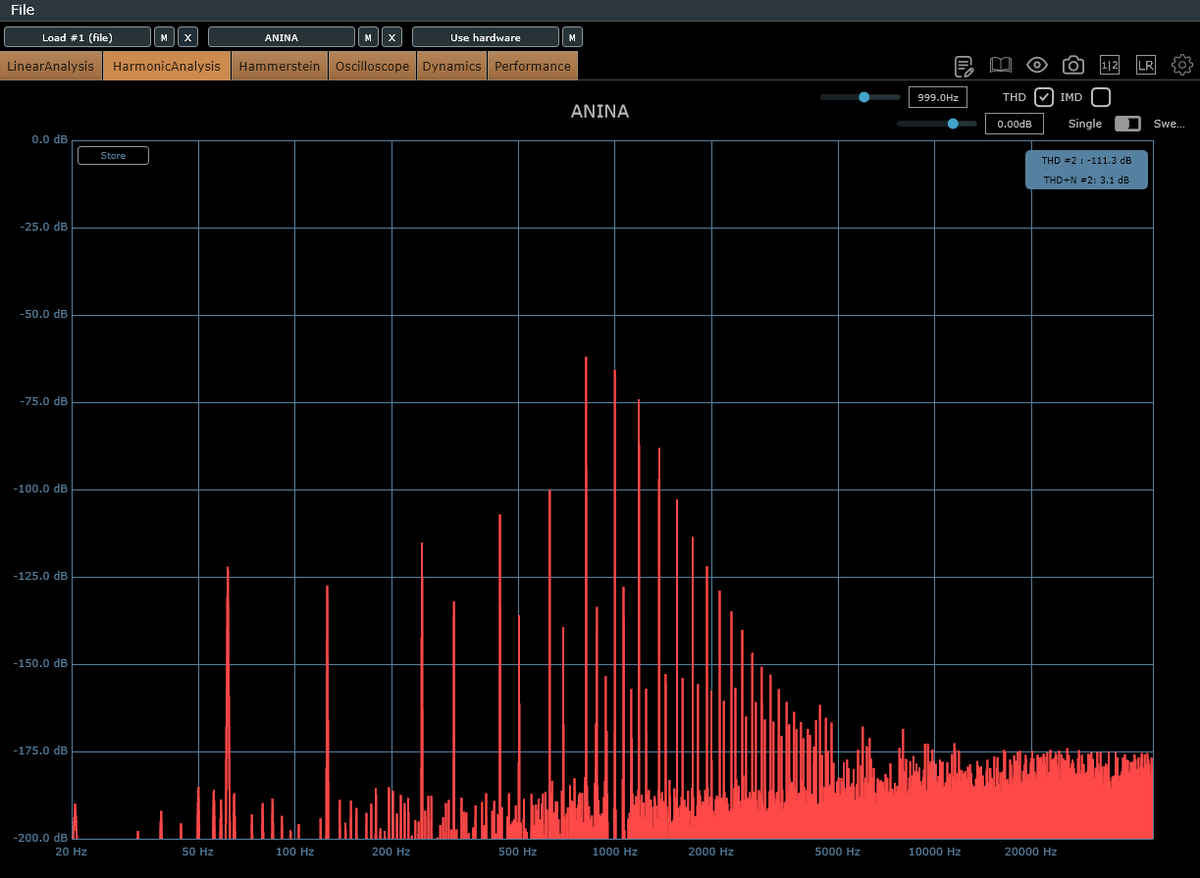Click the 1000 Hz axis label
1200x878 pixels.
point(615,852)
